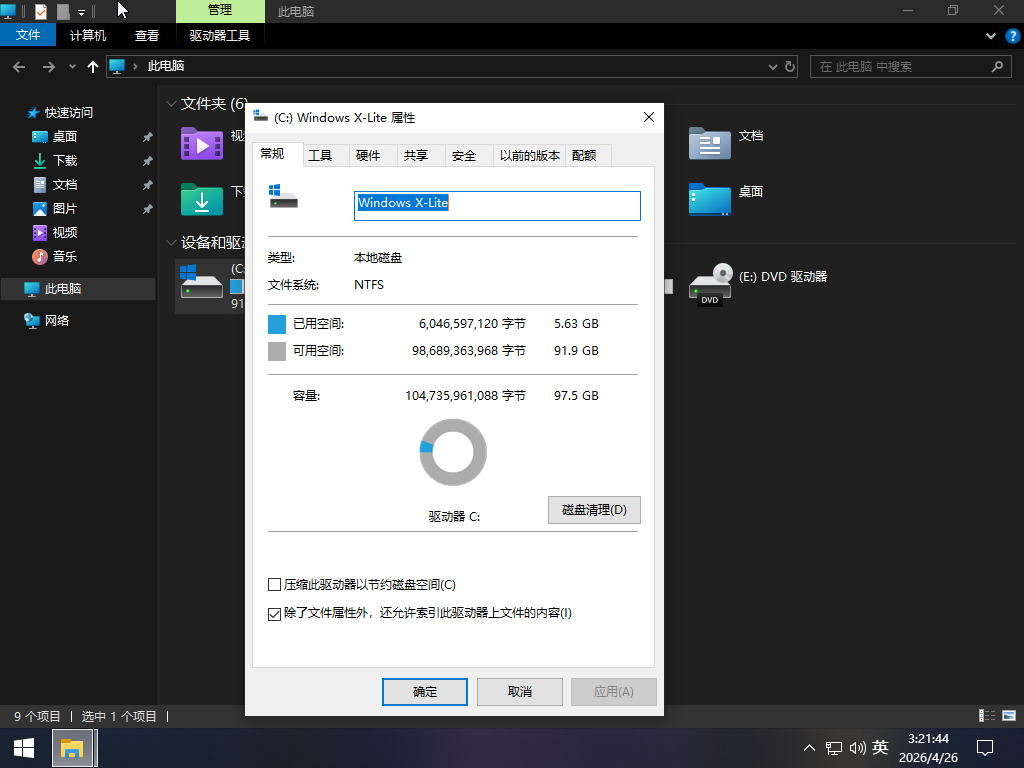The width and height of the screenshot is (1024, 768).
Task: Click the Windows X-Lite volume label field
Action: coord(497,206)
